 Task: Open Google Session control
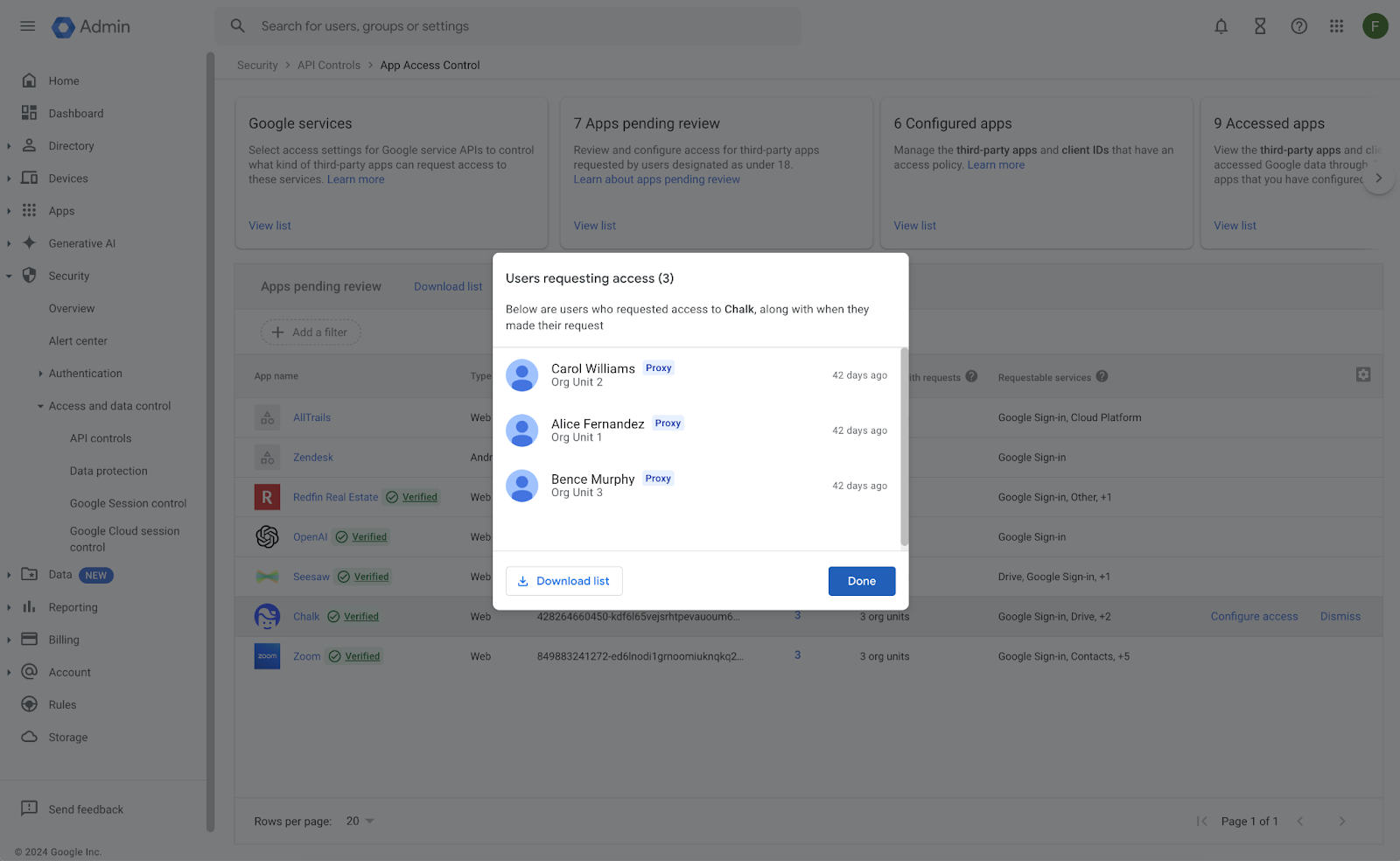tap(129, 503)
